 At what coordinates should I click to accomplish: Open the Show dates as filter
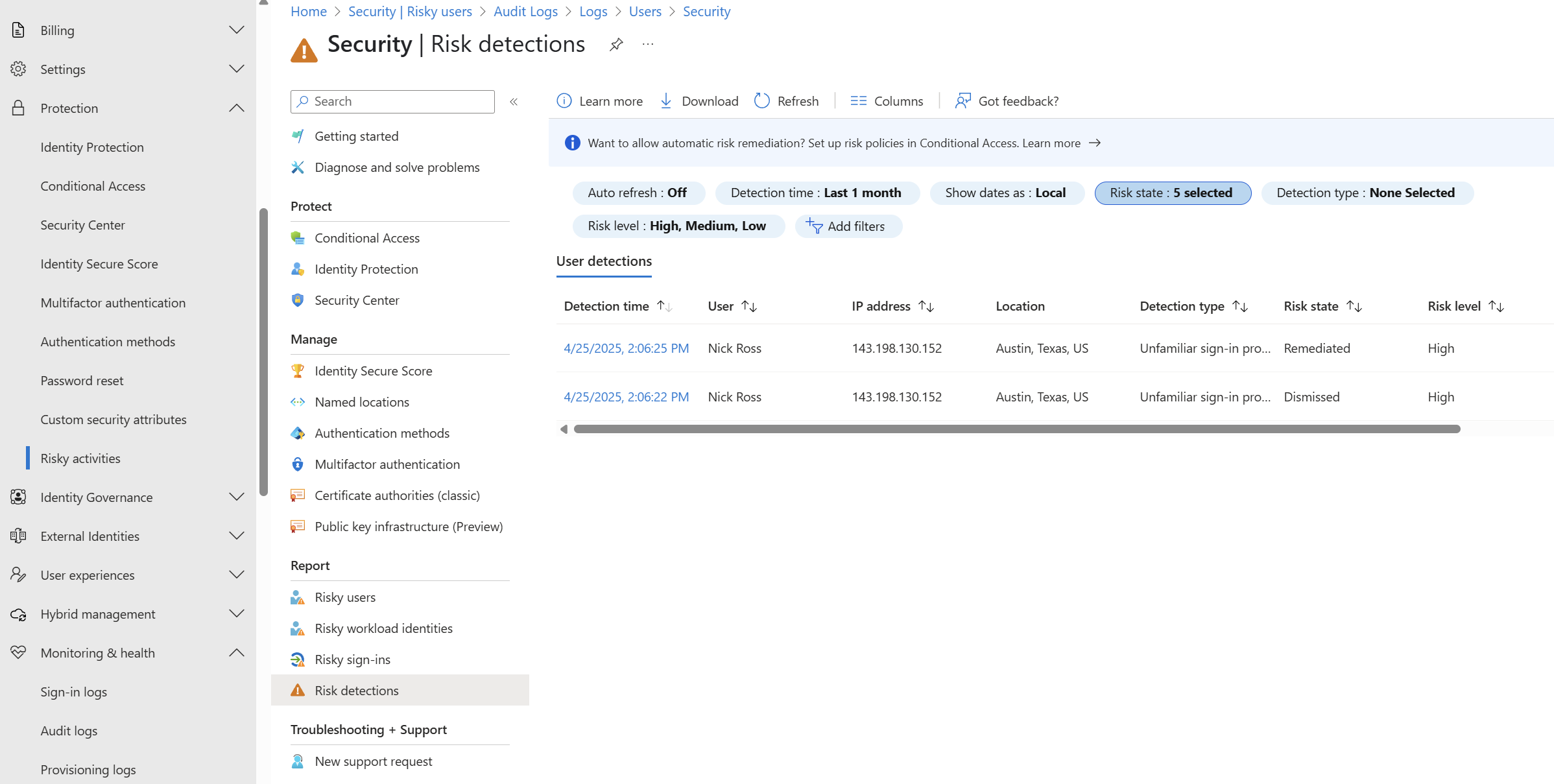[1006, 193]
